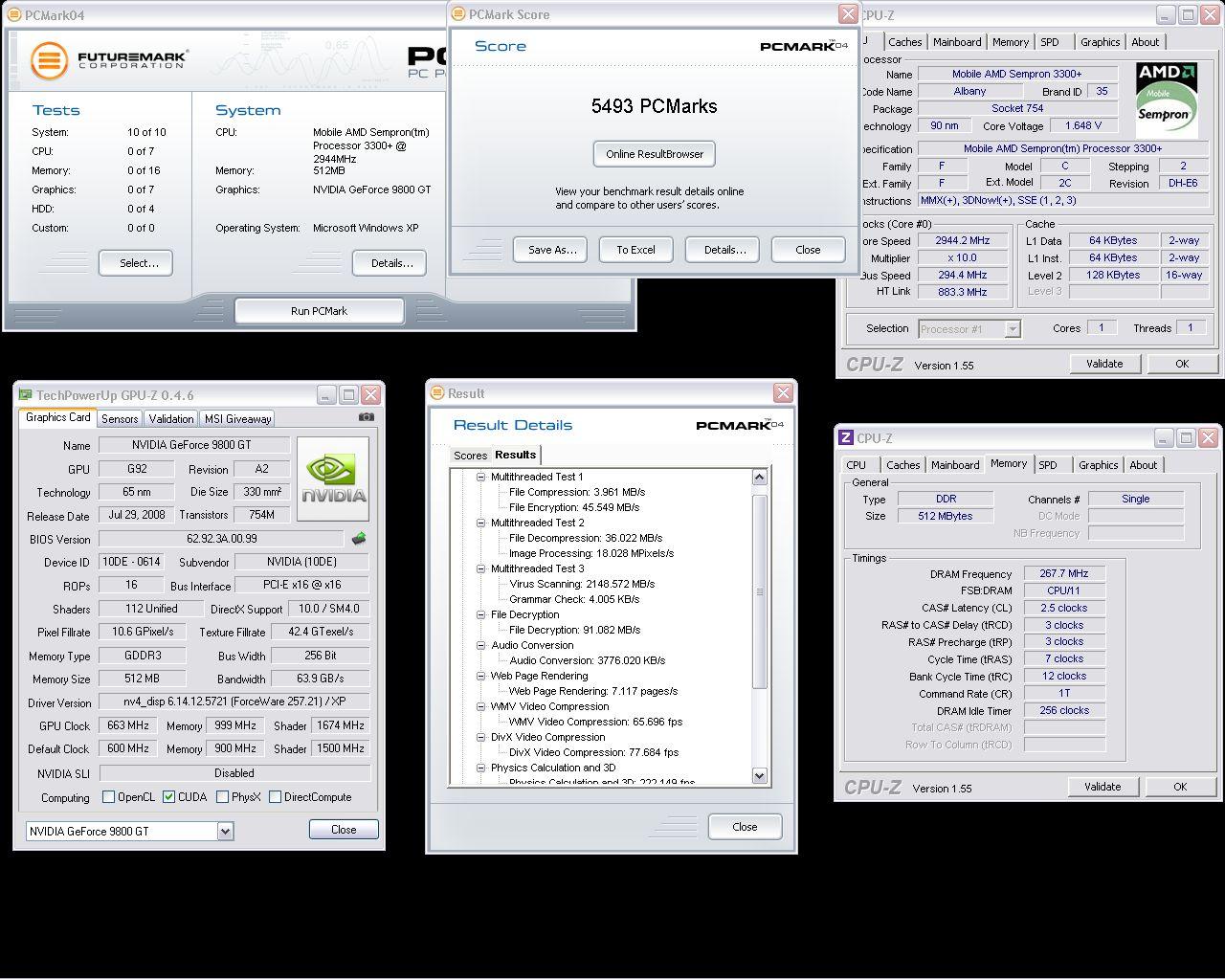Collapse the WMV Video Compression node
Viewport: 1225px width, 980px height.
481,706
